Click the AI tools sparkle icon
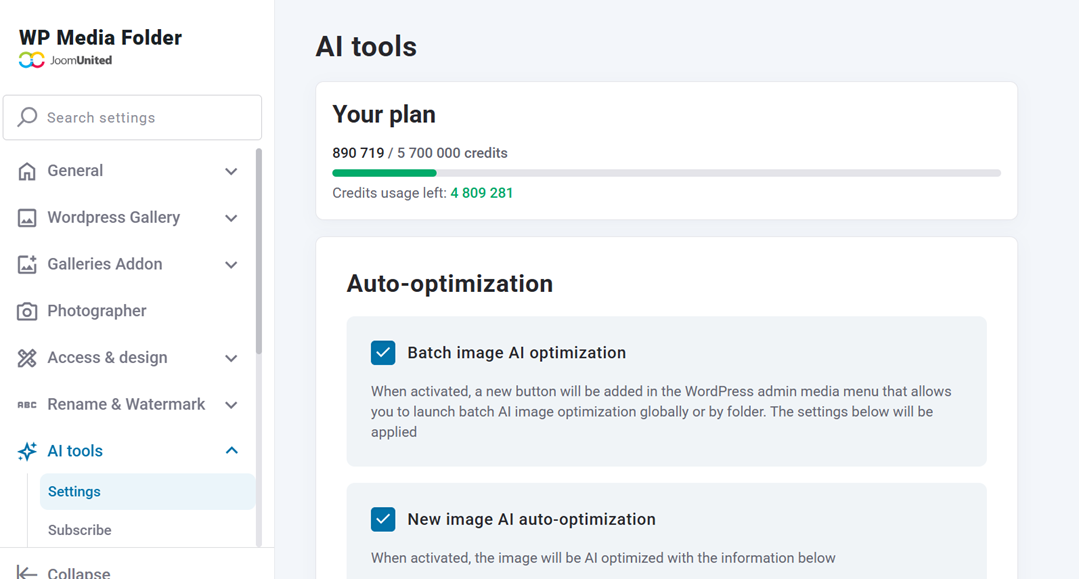The image size is (1079, 579). (x=27, y=450)
